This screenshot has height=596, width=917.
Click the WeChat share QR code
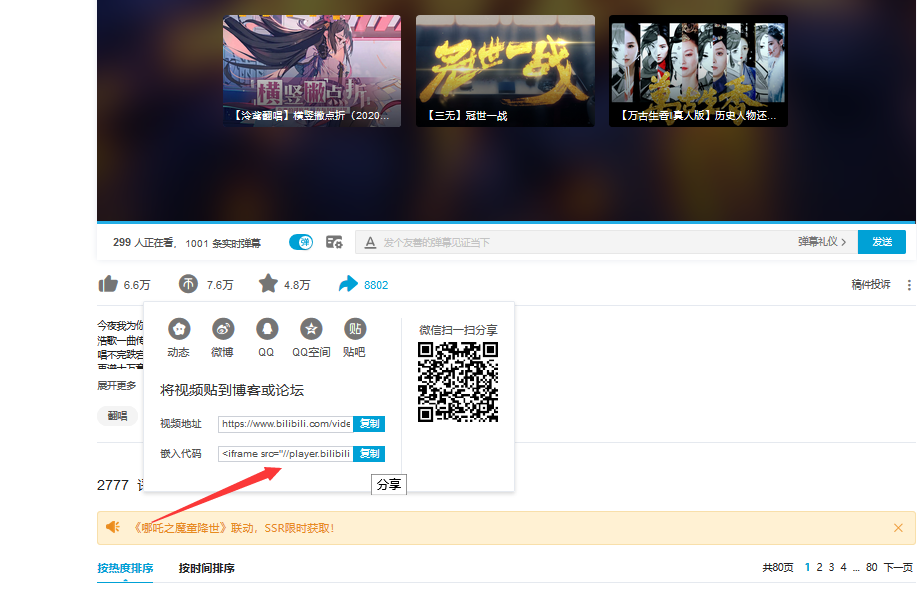click(458, 382)
